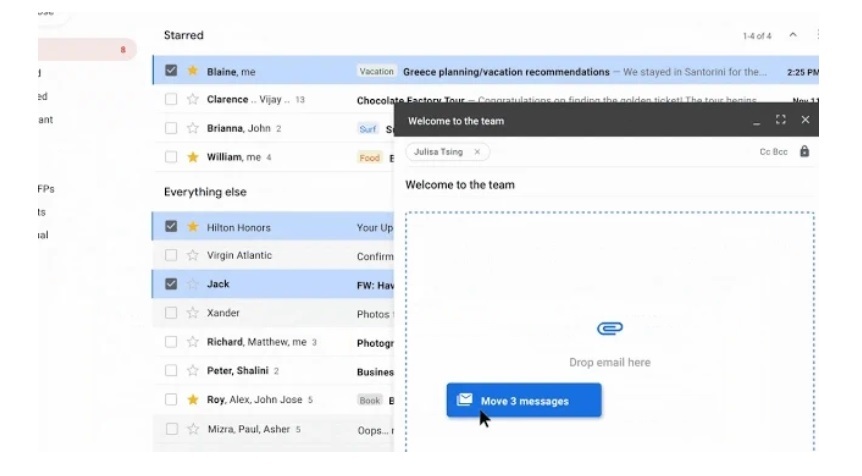Viewport: 862px width, 476px height.
Task: Unstar the Roy, Alex, John Jose email
Action: point(193,400)
